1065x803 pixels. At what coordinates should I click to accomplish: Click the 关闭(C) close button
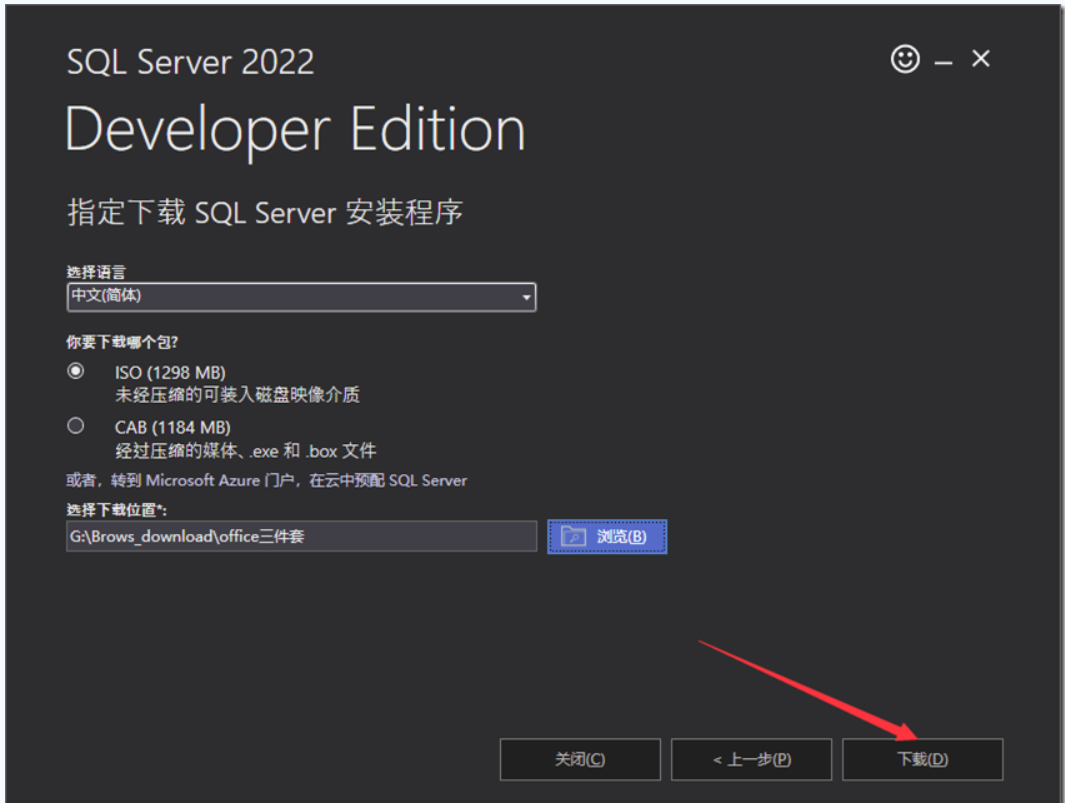click(580, 759)
